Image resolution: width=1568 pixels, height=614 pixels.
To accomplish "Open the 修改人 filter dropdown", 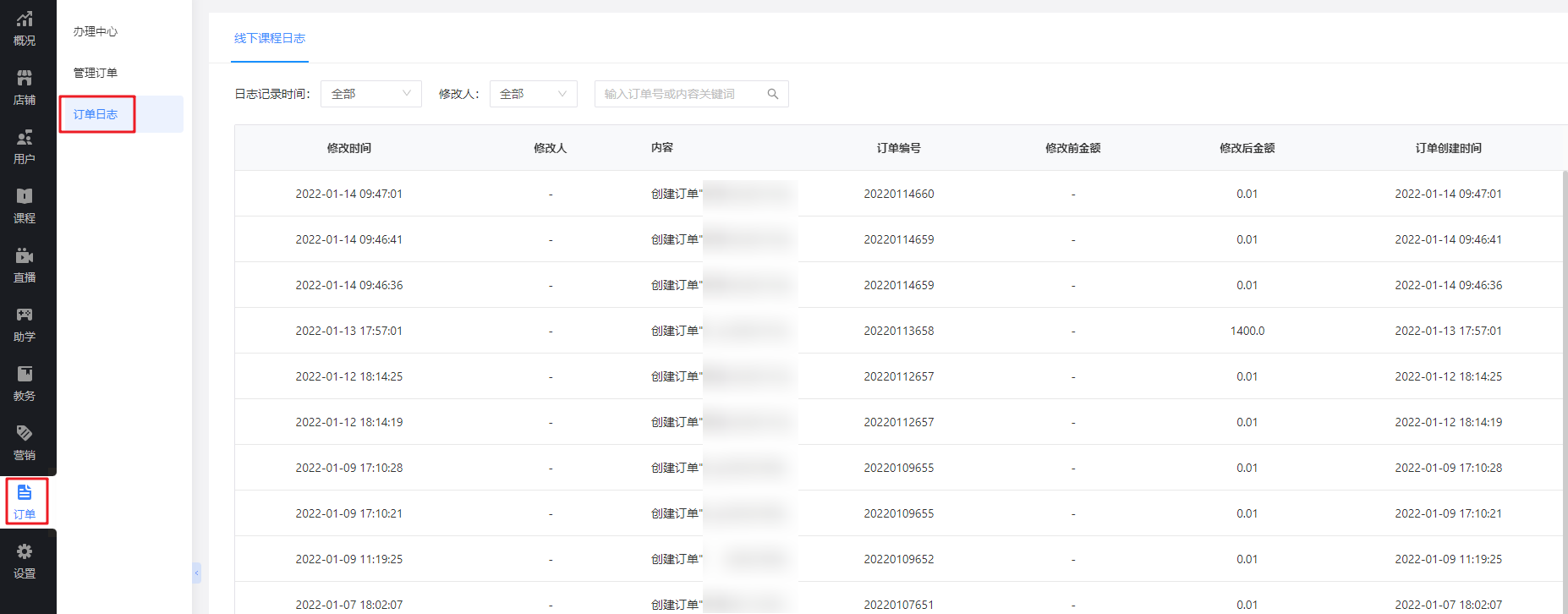I will pos(534,94).
